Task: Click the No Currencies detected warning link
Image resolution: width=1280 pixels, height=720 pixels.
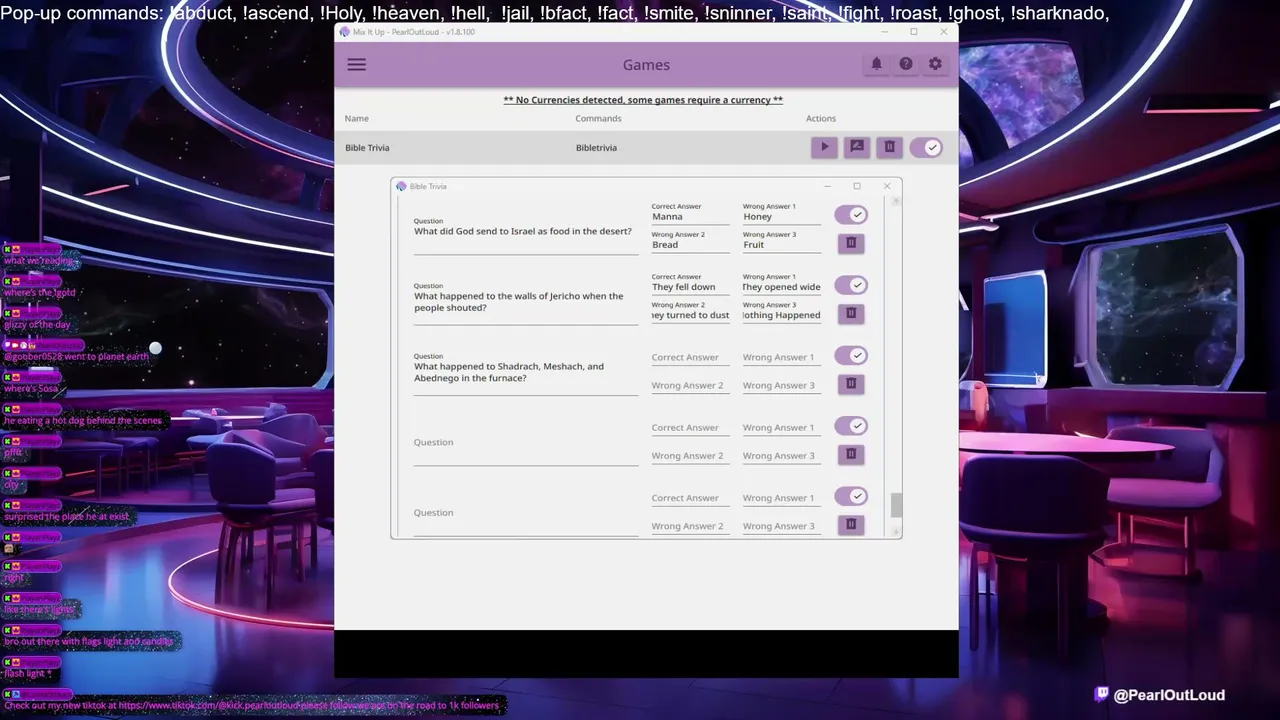Action: coord(643,100)
